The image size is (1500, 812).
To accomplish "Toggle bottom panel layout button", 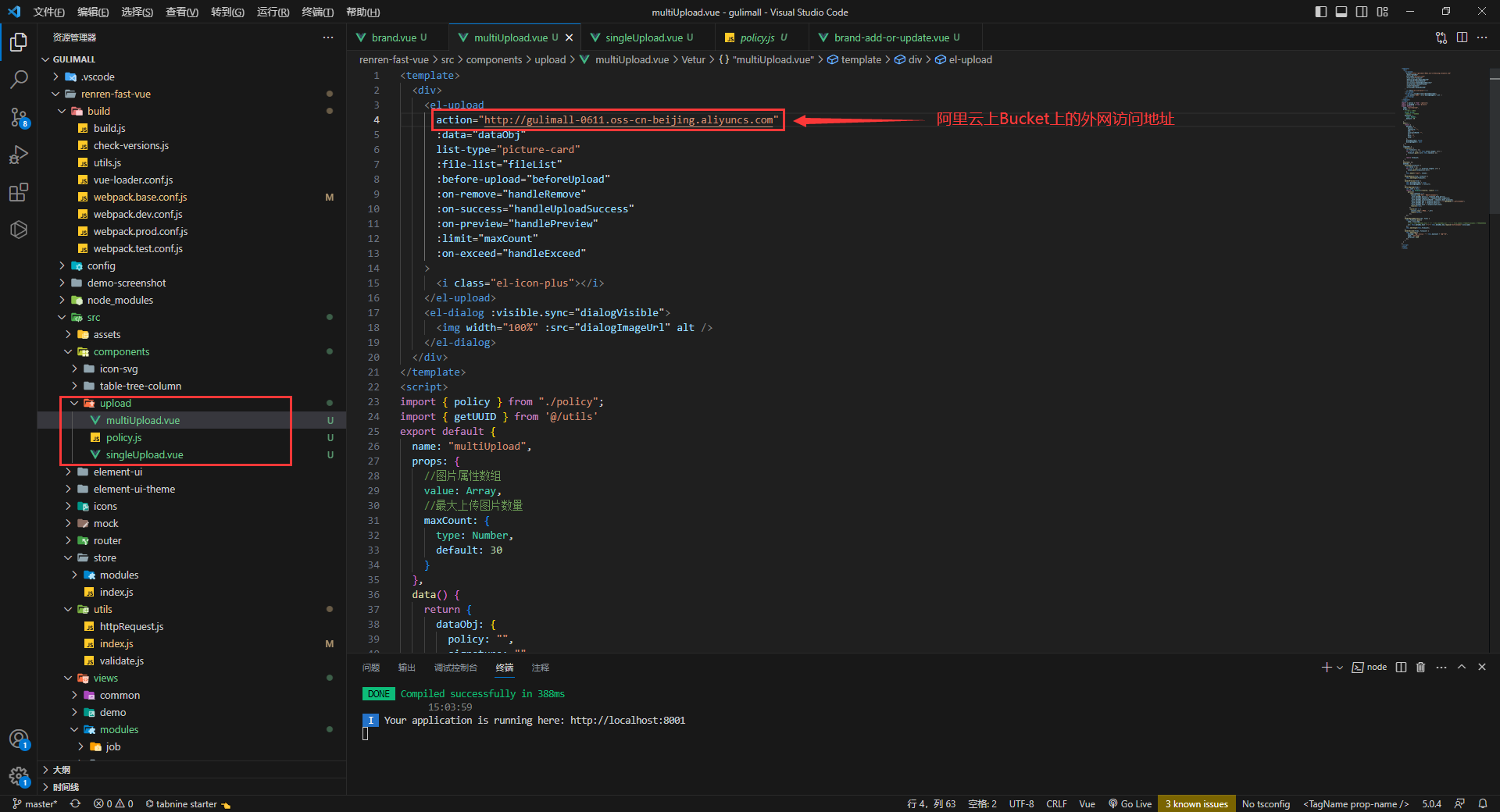I will pyautogui.click(x=1341, y=12).
